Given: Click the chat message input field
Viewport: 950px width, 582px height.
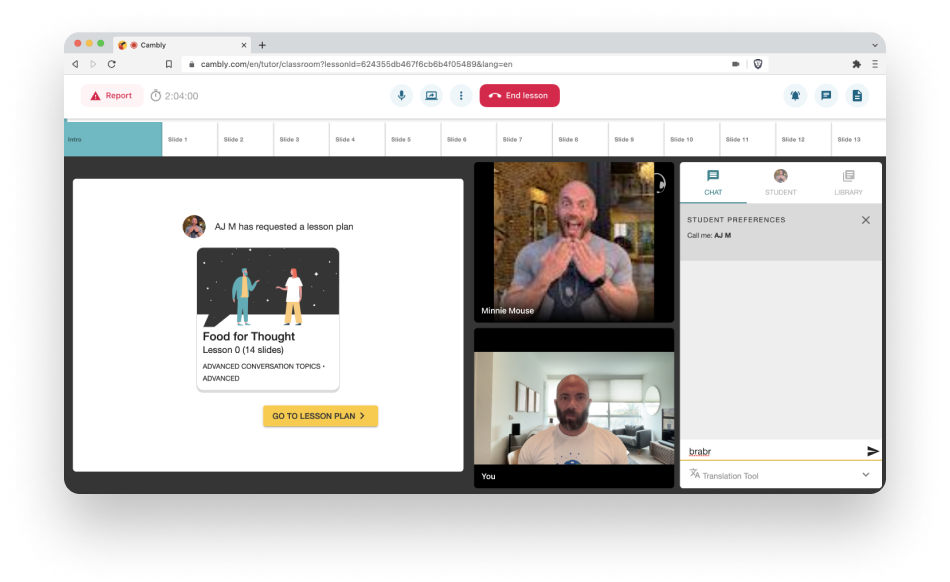Looking at the screenshot, I should pyautogui.click(x=770, y=451).
